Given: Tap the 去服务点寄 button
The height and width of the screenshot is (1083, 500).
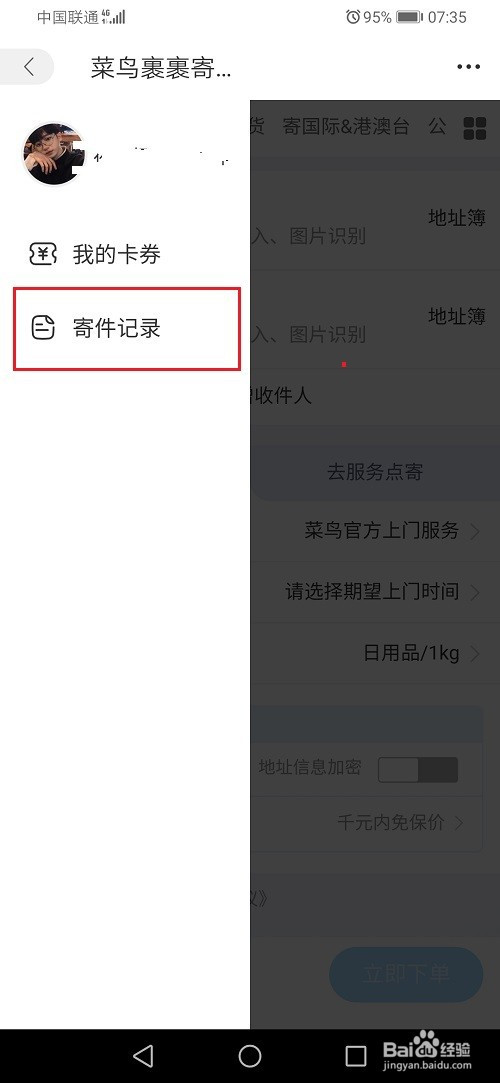Looking at the screenshot, I should (375, 472).
